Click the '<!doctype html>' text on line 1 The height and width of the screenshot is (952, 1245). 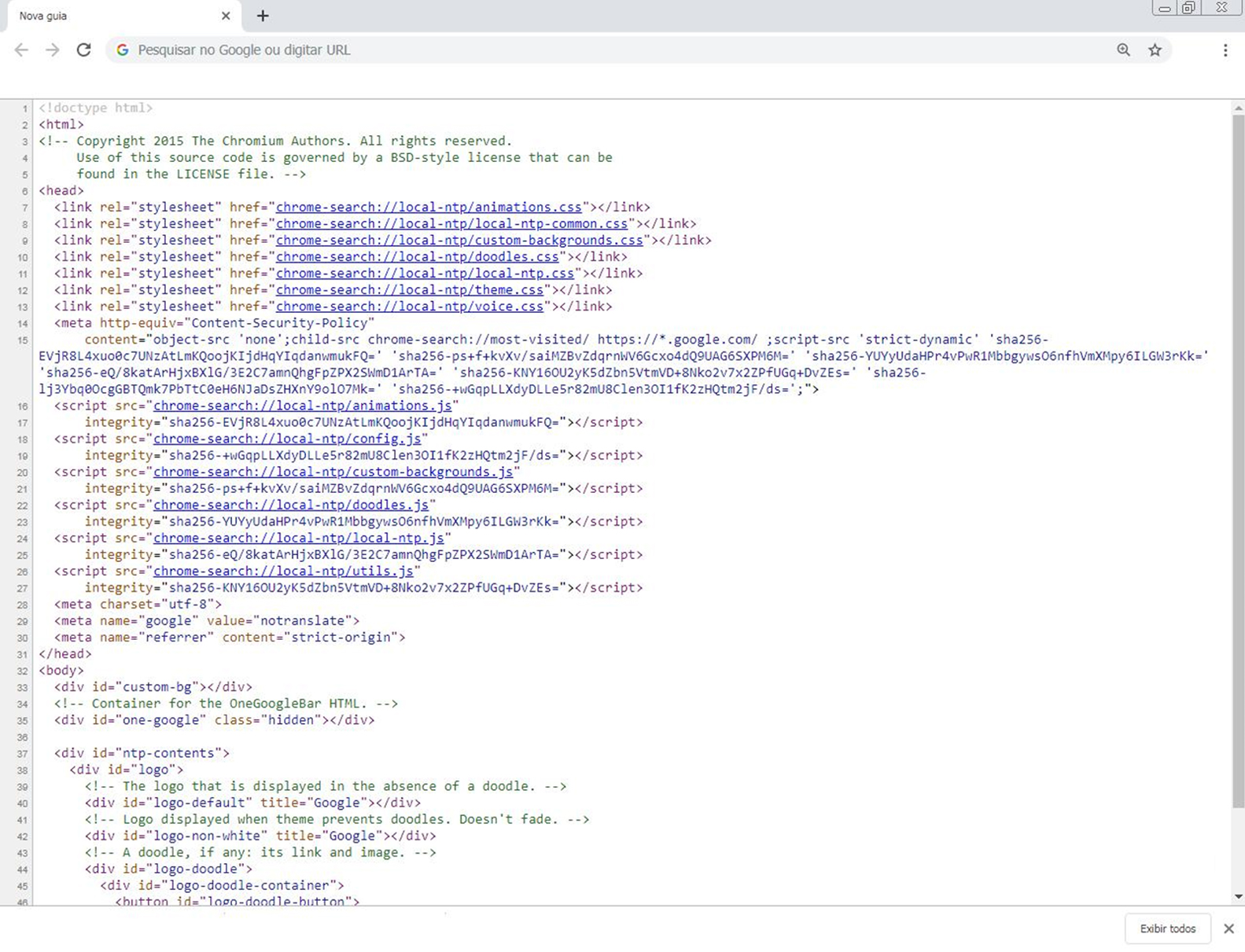tap(95, 108)
